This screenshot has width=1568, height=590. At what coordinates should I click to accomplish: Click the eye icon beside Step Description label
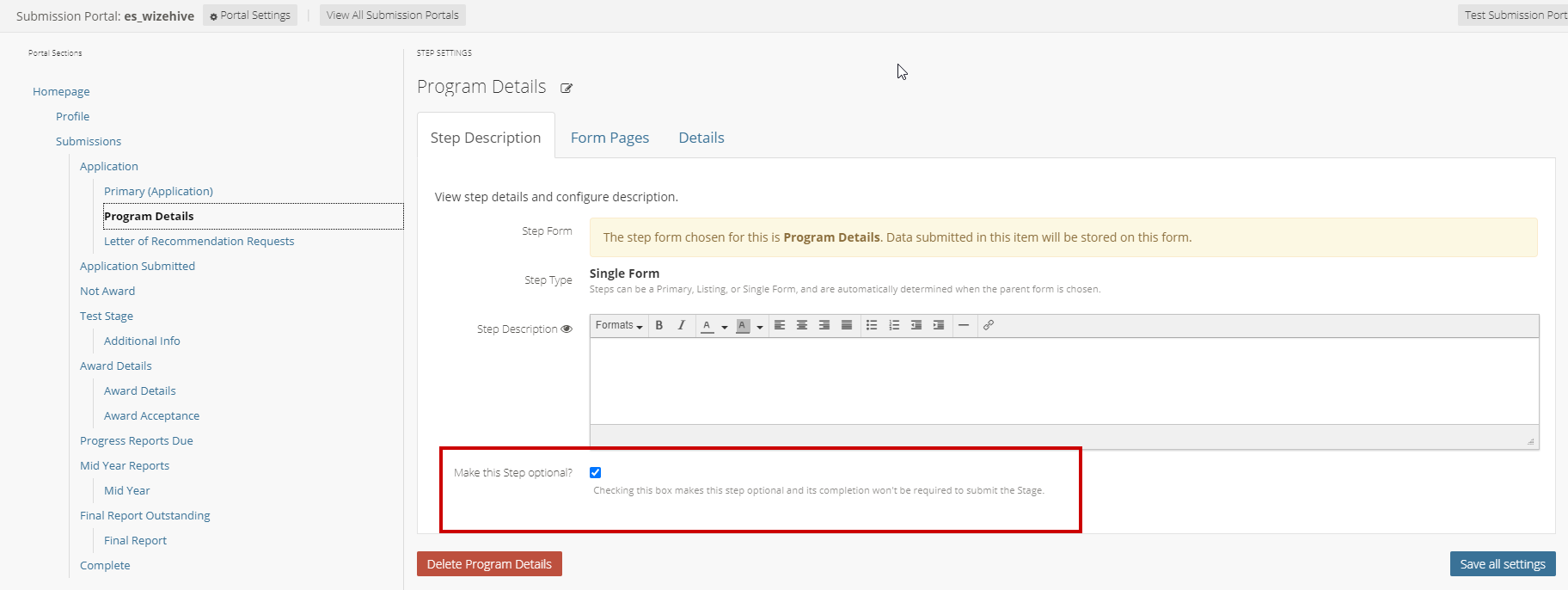(x=567, y=329)
